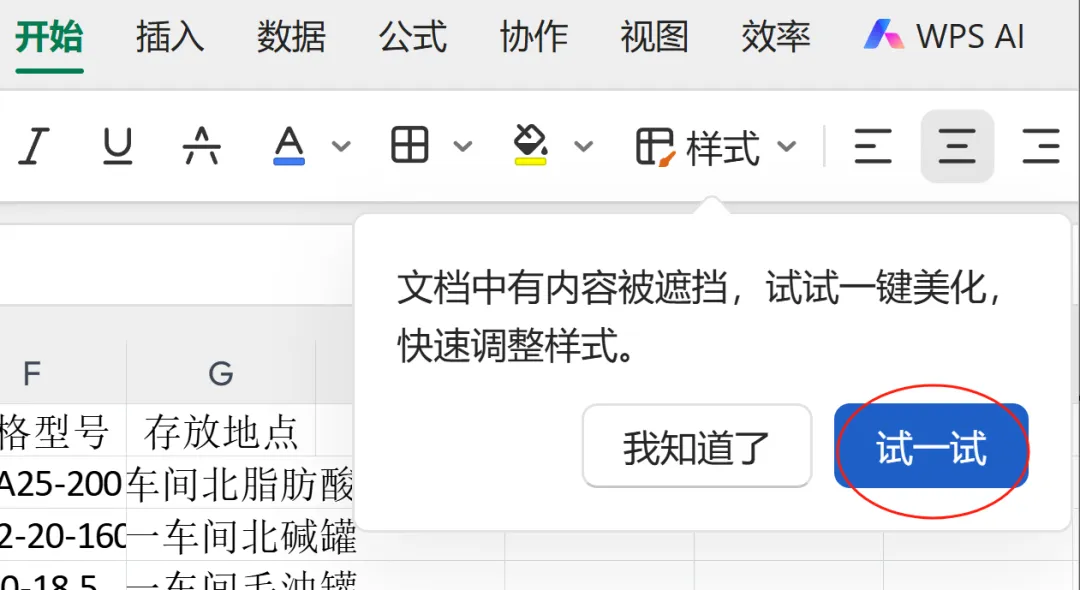The image size is (1080, 590).
Task: Expand the fill color dropdown arrow
Action: click(x=583, y=146)
